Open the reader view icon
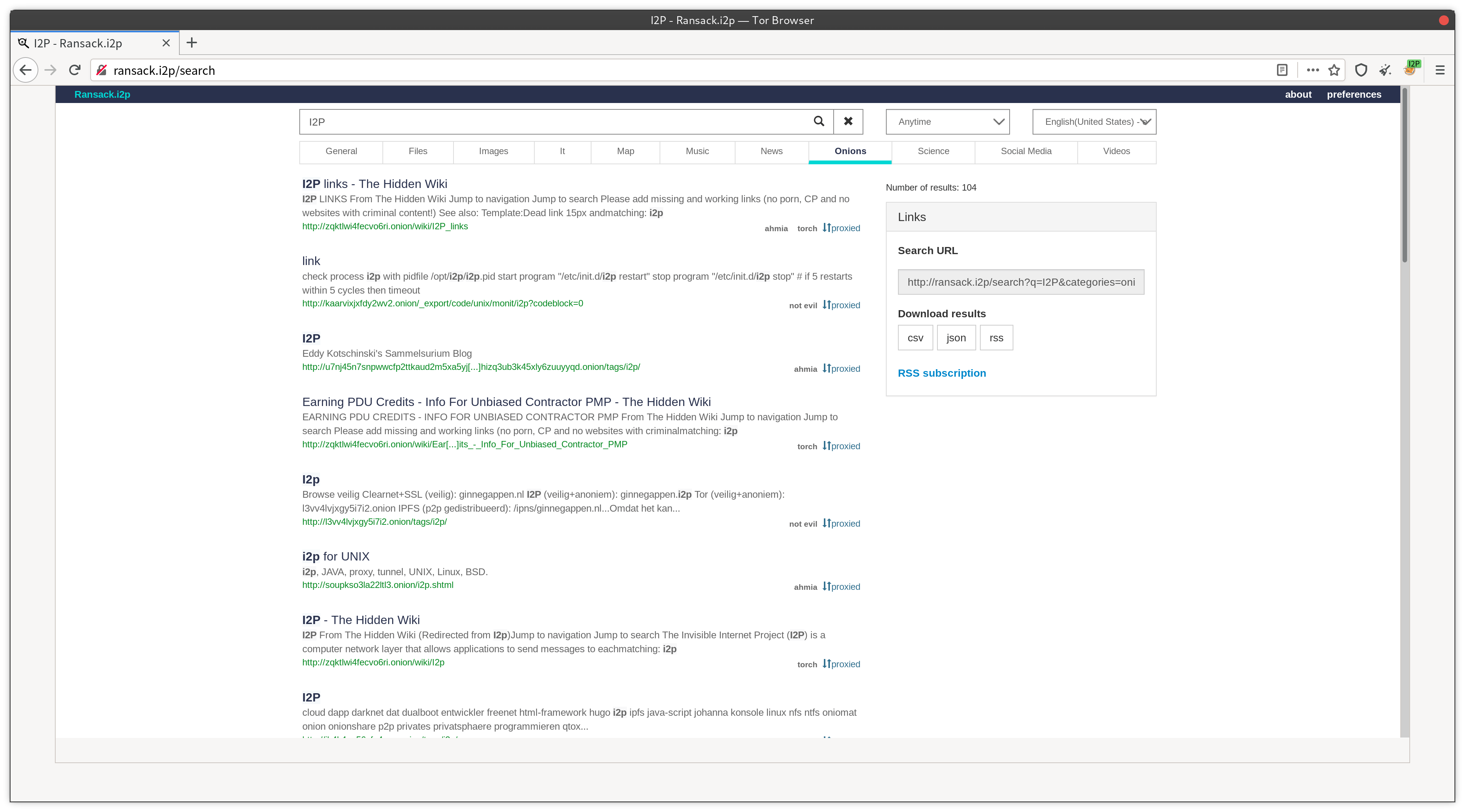The image size is (1465, 812). click(1282, 70)
